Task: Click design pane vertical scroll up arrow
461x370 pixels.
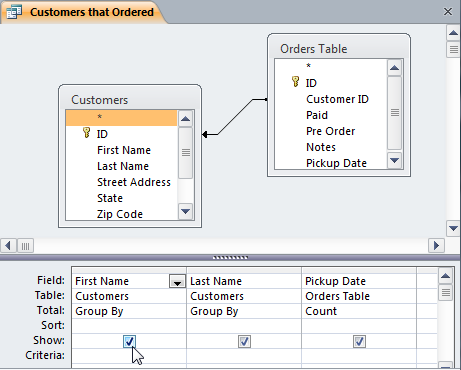Action: tap(453, 33)
